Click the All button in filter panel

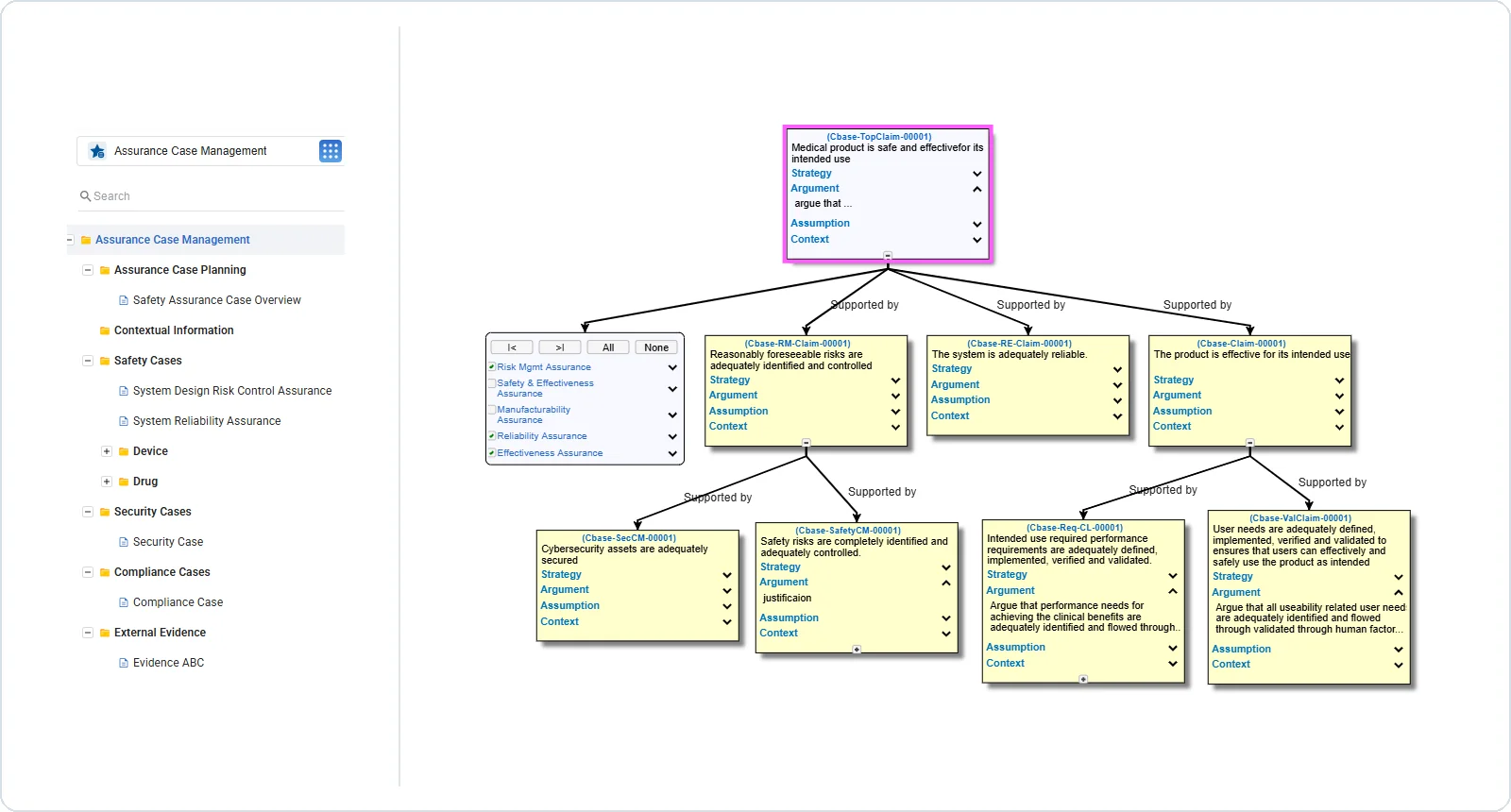(608, 347)
